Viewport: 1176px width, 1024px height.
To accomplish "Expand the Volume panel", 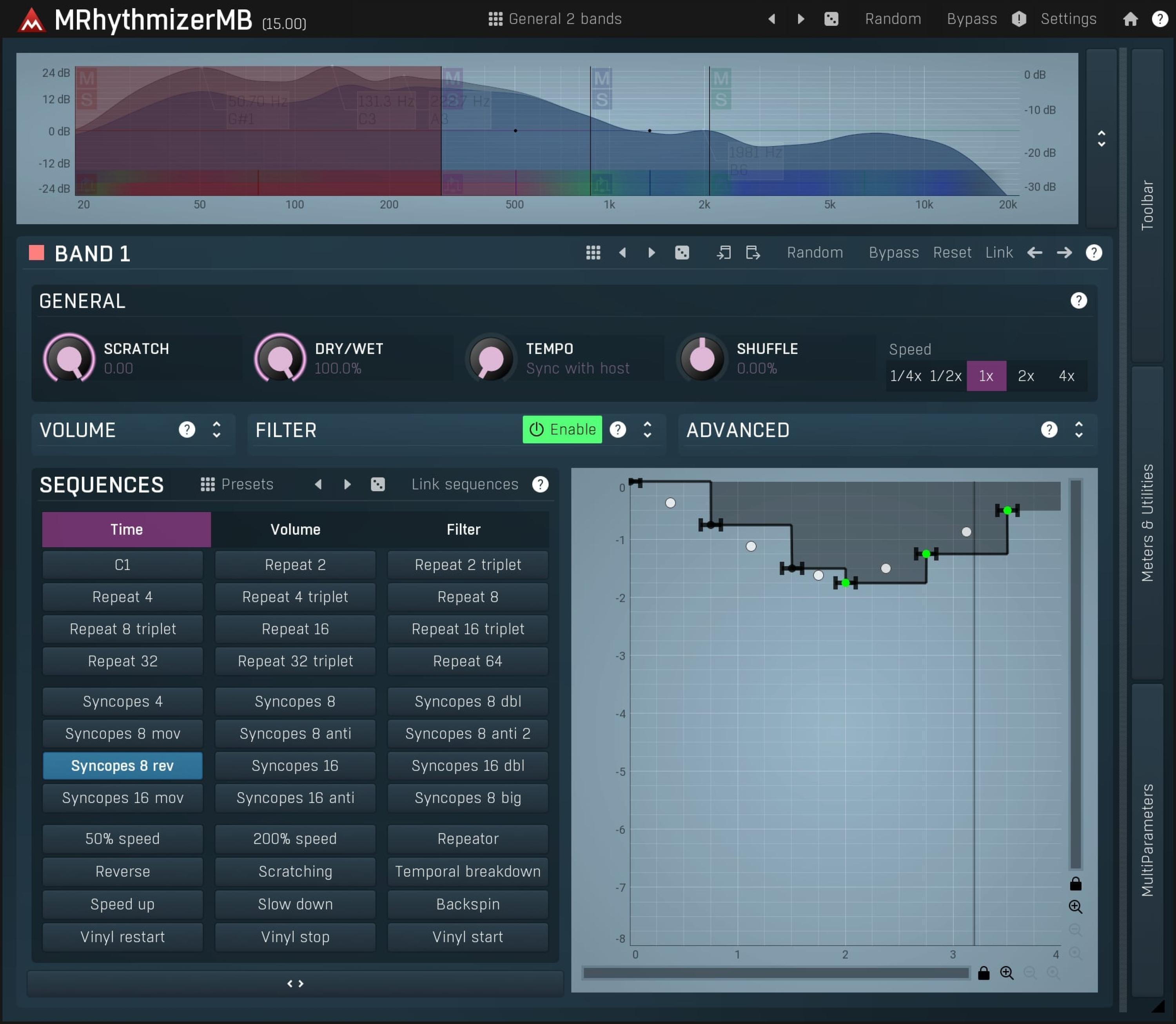I will point(216,430).
